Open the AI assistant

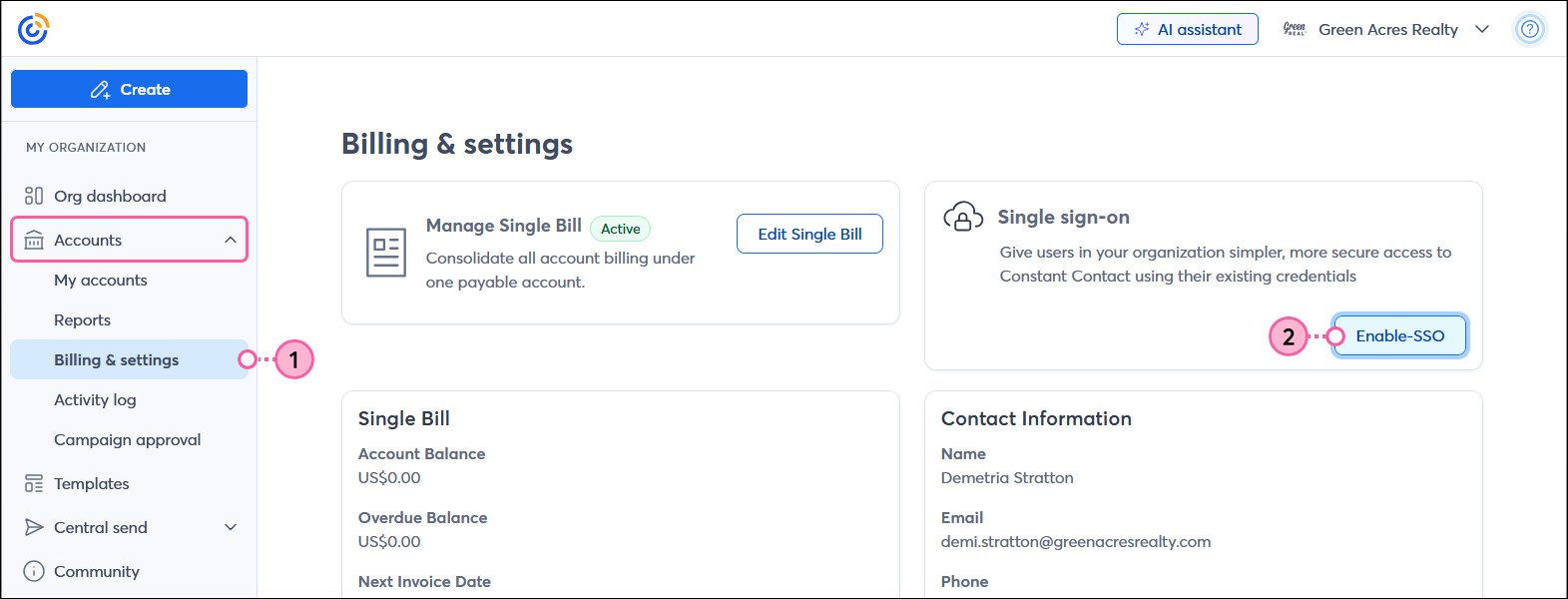click(1188, 29)
